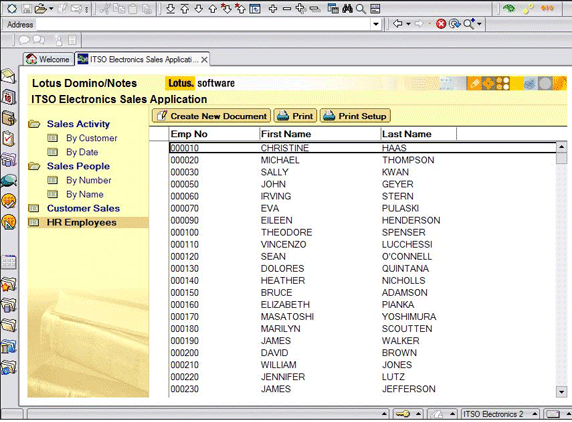Open the ITSO Electronics 2 location popup in status bar
This screenshot has width=572, height=422.
click(500, 414)
